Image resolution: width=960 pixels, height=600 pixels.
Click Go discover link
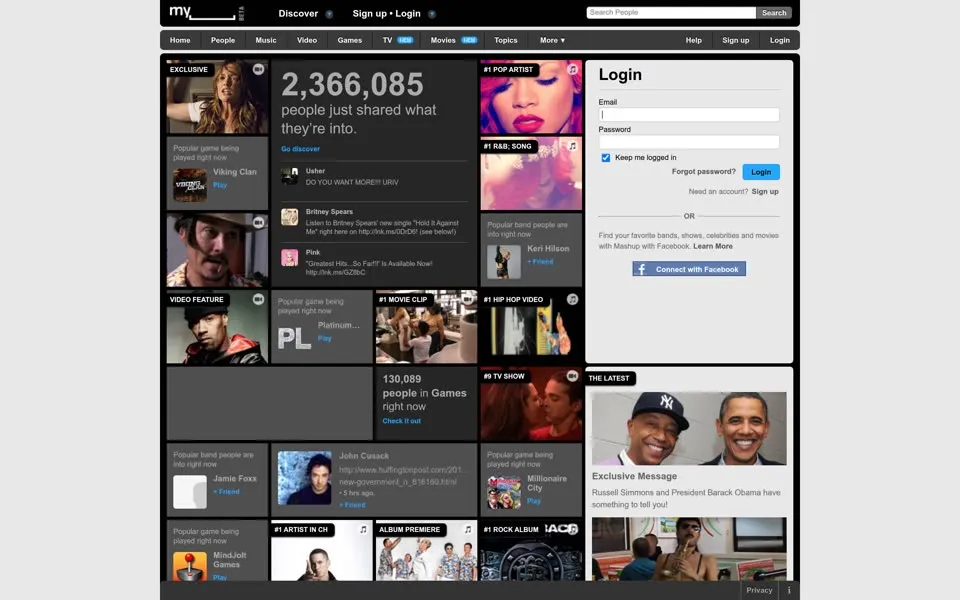pos(300,149)
